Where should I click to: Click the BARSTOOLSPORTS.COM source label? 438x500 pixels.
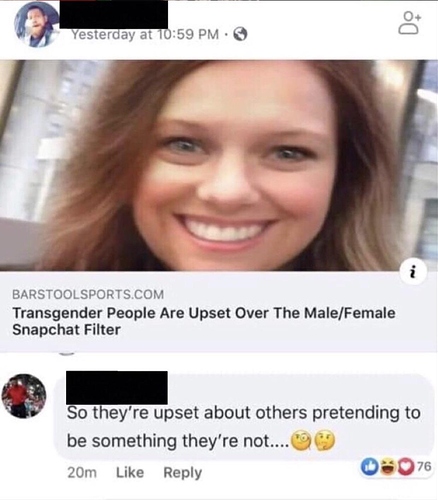pyautogui.click(x=88, y=294)
